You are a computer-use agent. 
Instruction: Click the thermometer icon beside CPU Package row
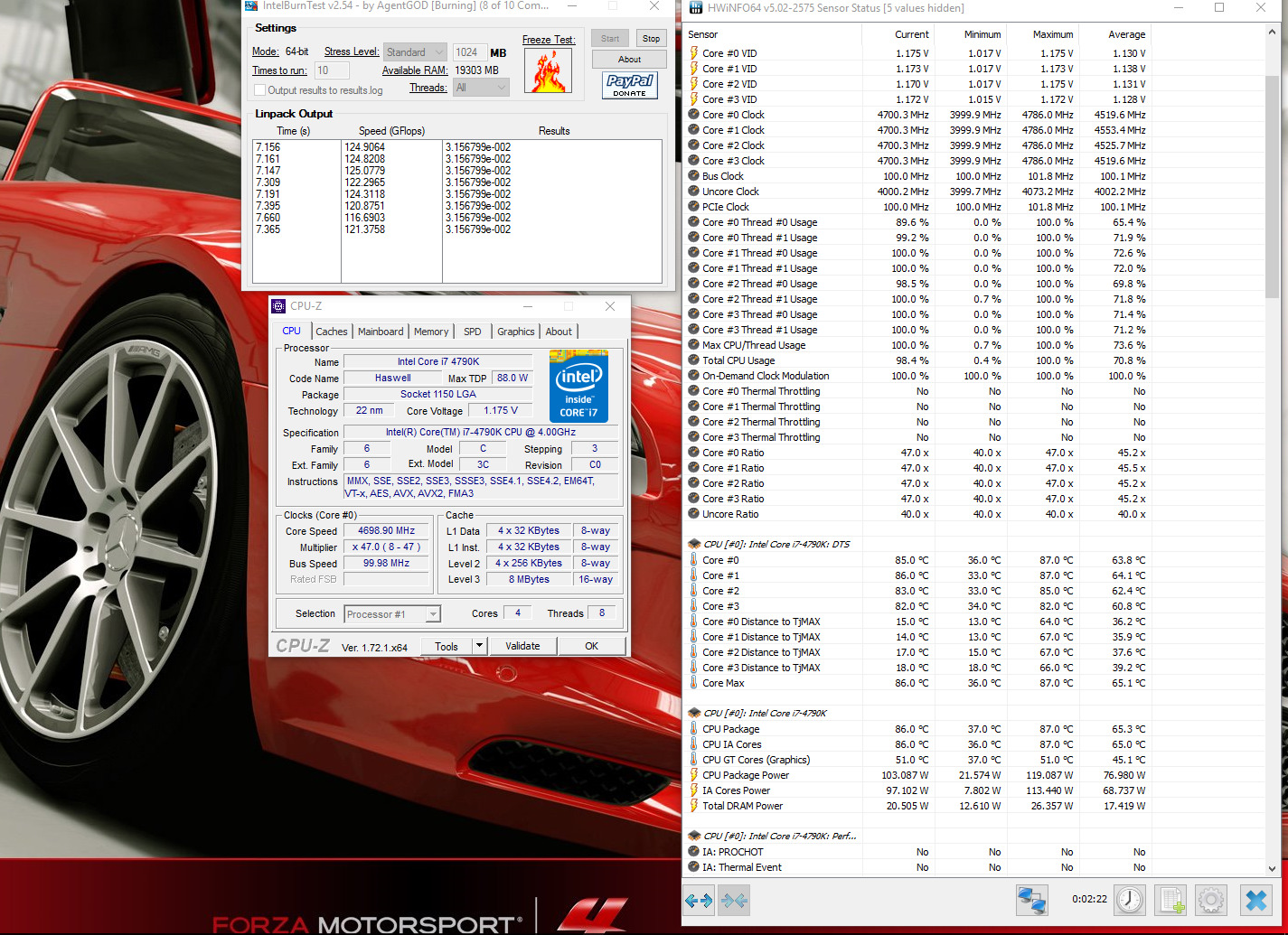[693, 729]
